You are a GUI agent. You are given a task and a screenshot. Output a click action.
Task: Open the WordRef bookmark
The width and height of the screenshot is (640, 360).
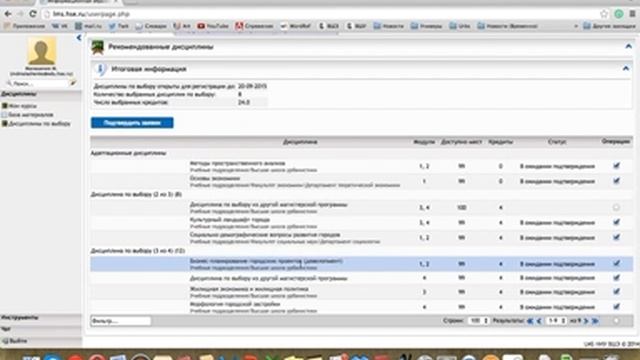(296, 26)
